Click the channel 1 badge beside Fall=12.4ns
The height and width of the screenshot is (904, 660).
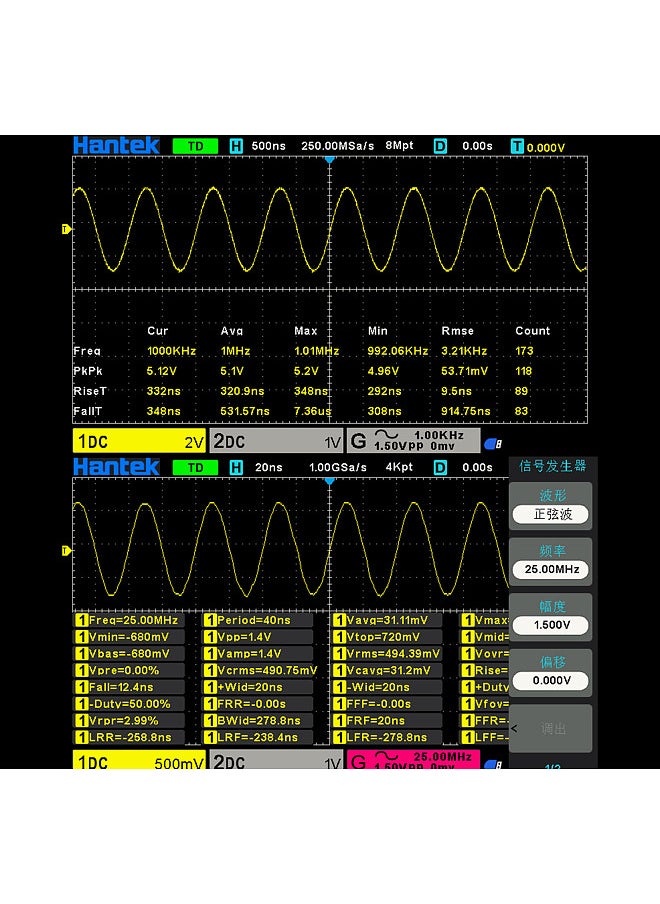81,687
